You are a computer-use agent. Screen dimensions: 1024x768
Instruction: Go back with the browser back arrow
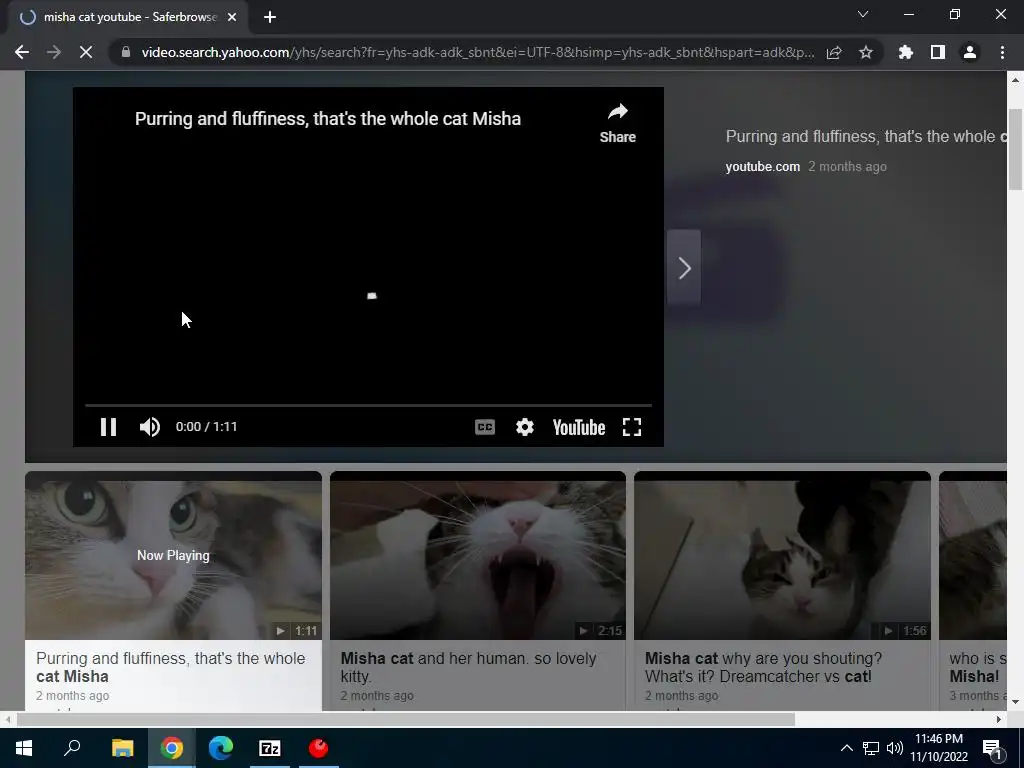(x=22, y=52)
